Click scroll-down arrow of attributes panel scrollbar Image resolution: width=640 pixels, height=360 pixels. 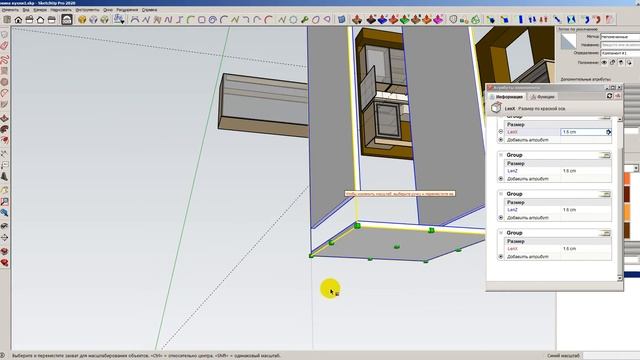620,278
